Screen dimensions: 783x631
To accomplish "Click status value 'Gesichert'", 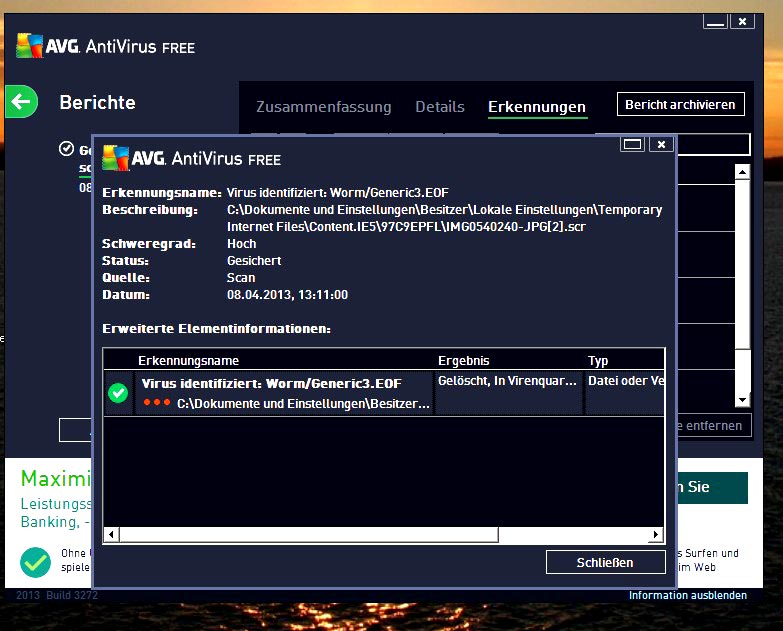I will [254, 261].
